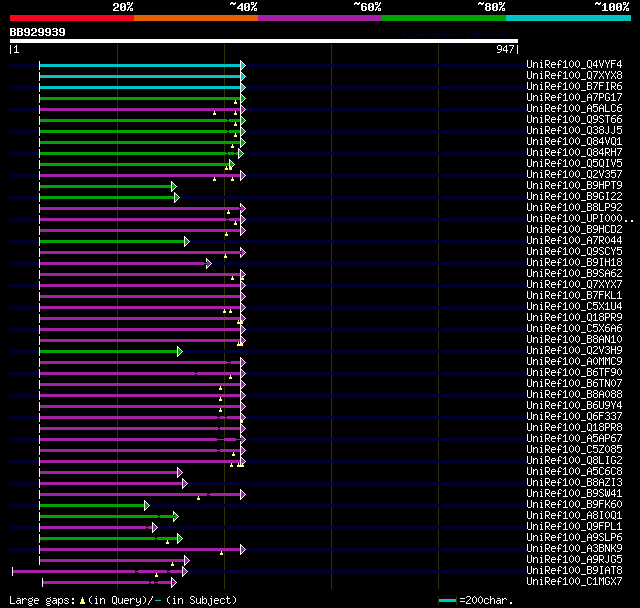This screenshot has height=608, width=640.
Task: Click UniRef100_B9IAT8 label
Action: pos(574,571)
